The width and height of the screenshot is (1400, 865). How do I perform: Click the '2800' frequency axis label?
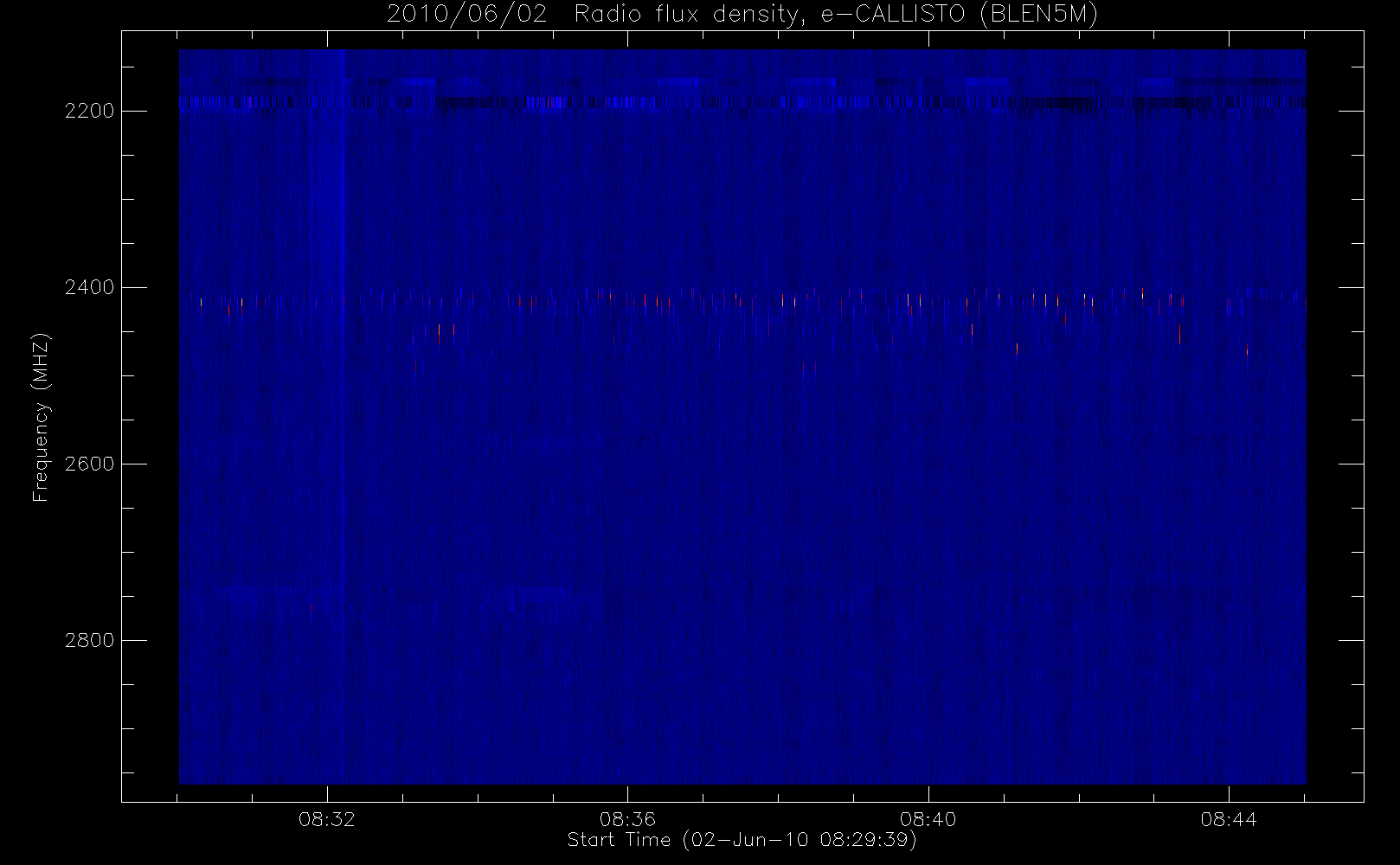tap(89, 641)
